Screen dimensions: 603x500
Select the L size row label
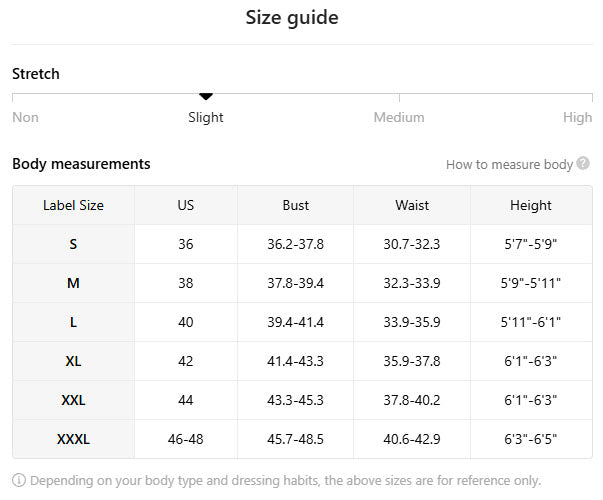(x=73, y=322)
